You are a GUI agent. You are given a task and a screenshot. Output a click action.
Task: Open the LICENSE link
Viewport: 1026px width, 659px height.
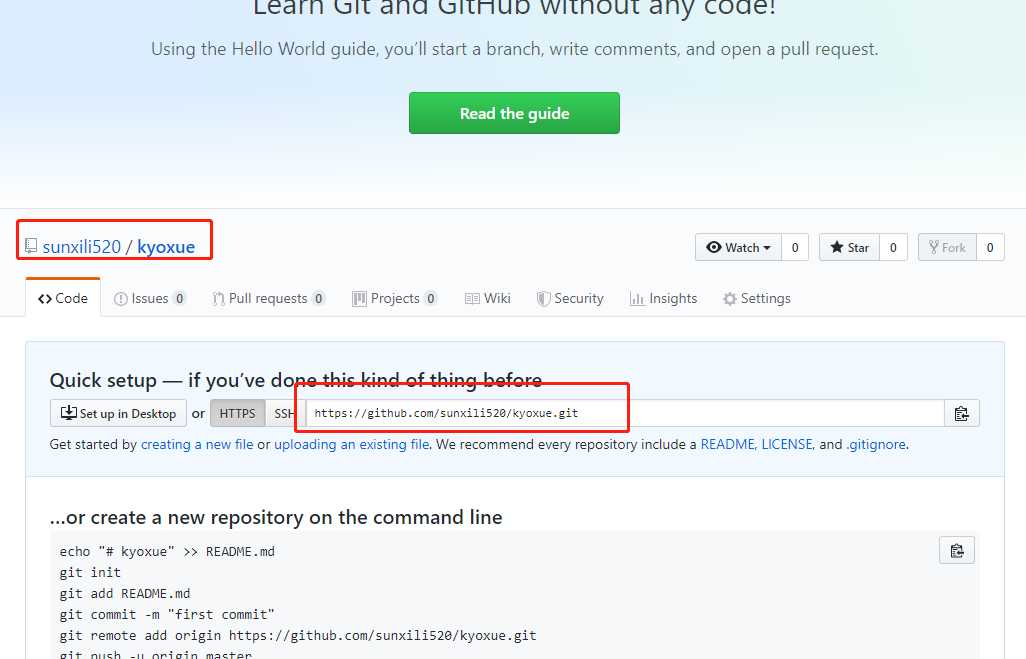click(x=787, y=444)
